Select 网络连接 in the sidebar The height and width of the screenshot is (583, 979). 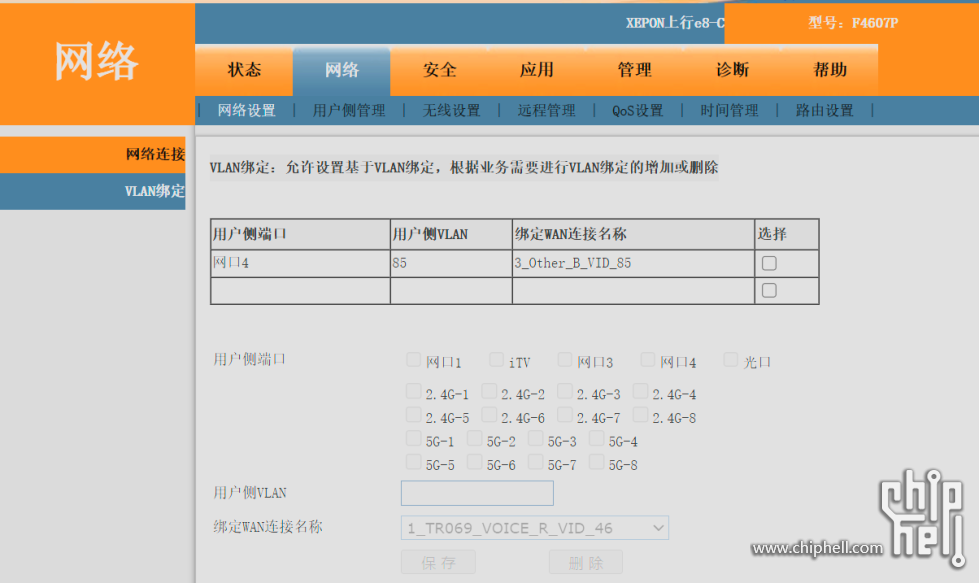pyautogui.click(x=92, y=154)
